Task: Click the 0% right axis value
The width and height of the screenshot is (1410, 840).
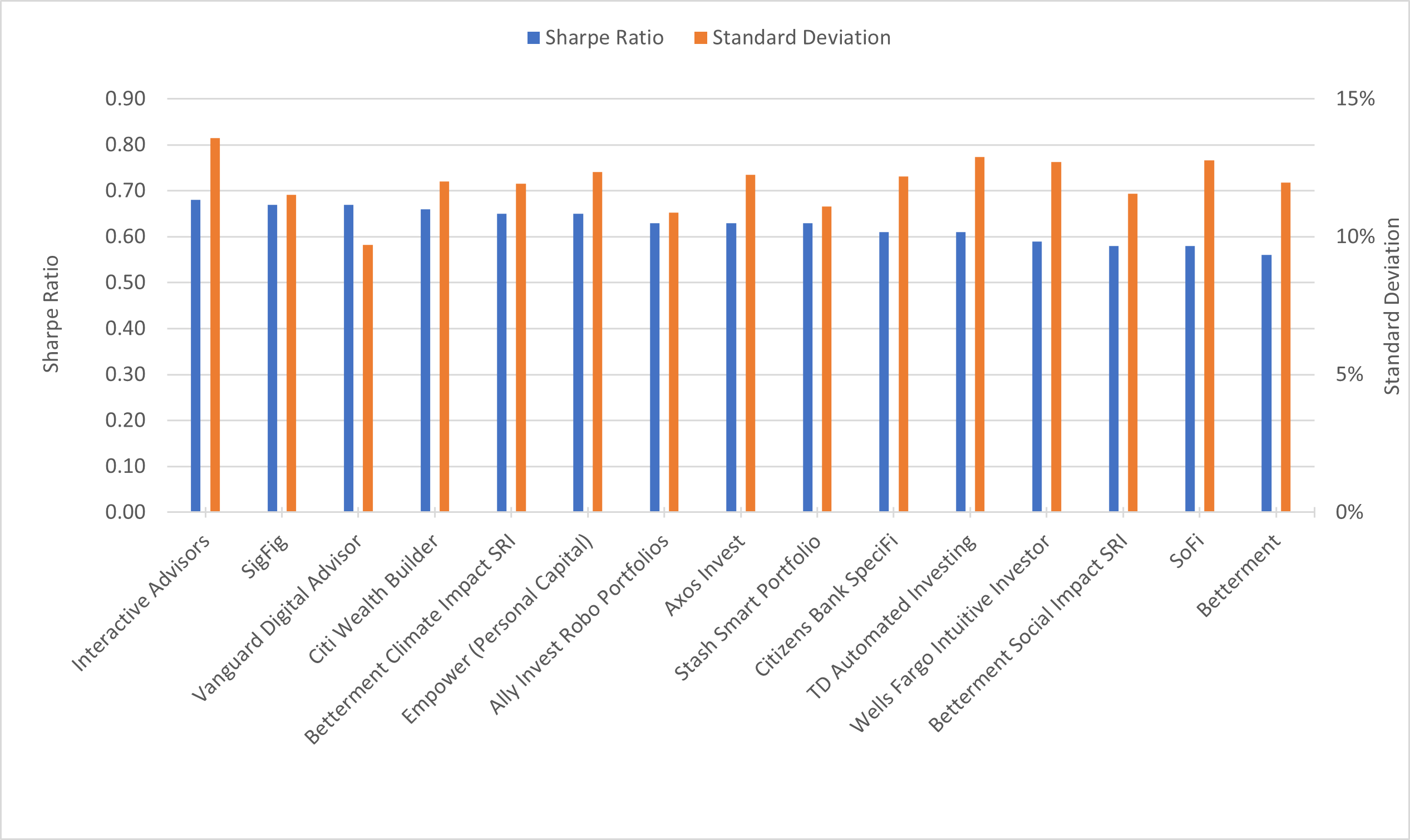Action: tap(1349, 512)
